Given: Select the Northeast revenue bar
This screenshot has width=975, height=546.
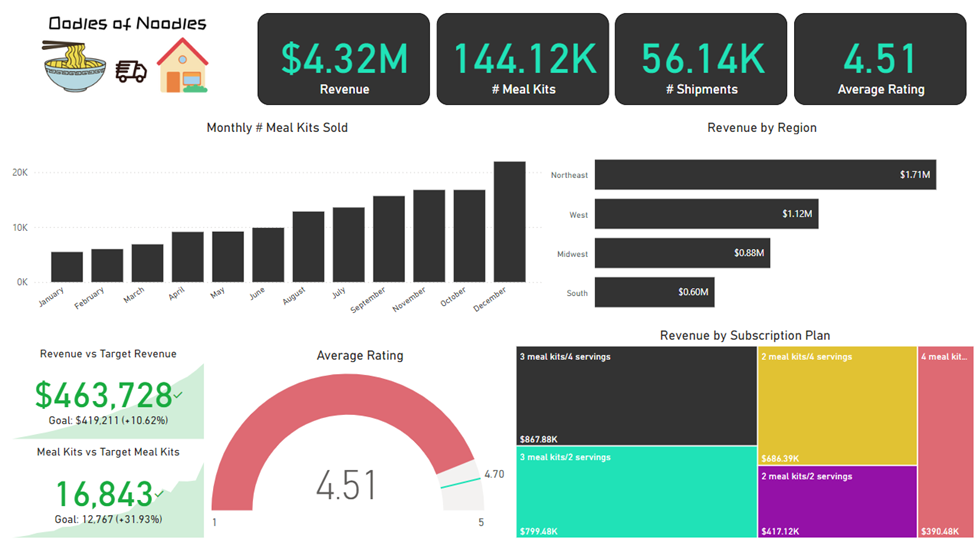Looking at the screenshot, I should [x=765, y=175].
